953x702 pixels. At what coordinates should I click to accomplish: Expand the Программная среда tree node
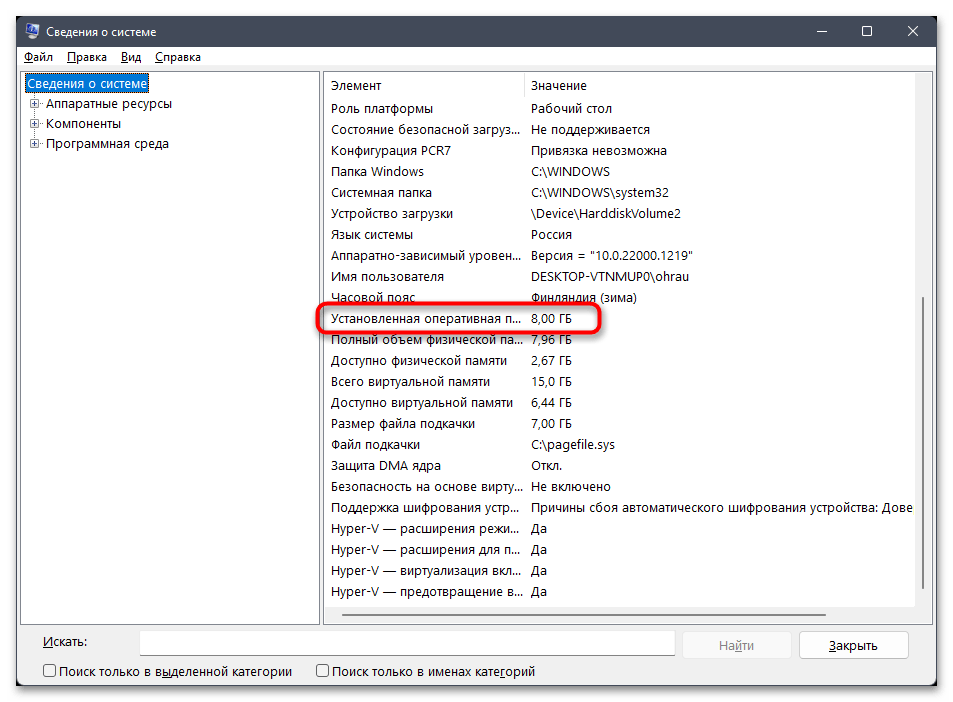35,144
